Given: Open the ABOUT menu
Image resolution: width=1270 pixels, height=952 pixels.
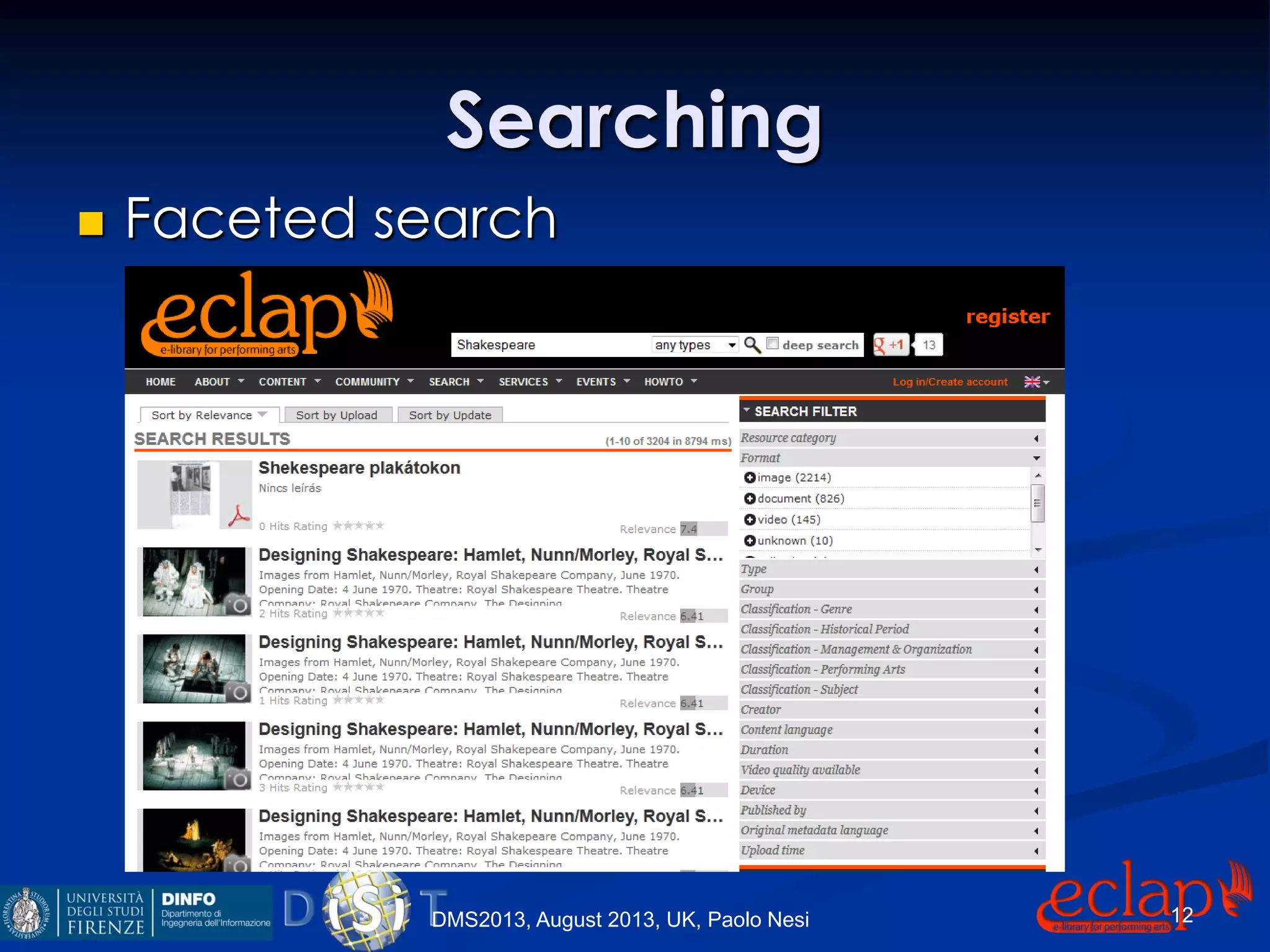Looking at the screenshot, I should point(219,382).
